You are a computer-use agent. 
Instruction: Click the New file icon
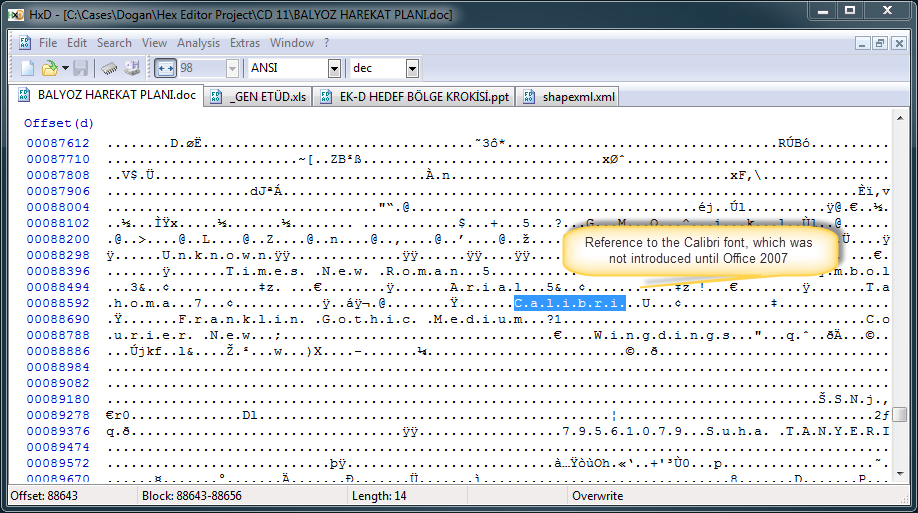pyautogui.click(x=28, y=68)
